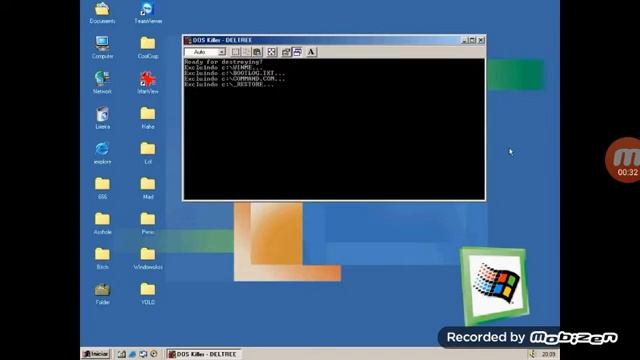Click the Mark tool in DOS toolbar
The image size is (640, 360).
[236, 52]
